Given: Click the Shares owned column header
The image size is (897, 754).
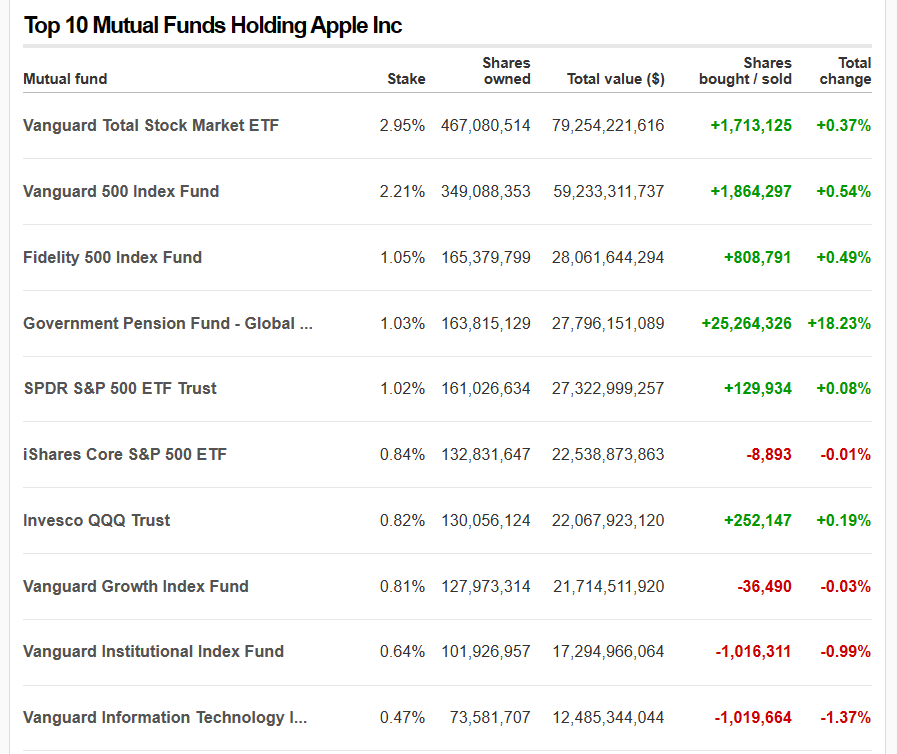Looking at the screenshot, I should [x=506, y=71].
